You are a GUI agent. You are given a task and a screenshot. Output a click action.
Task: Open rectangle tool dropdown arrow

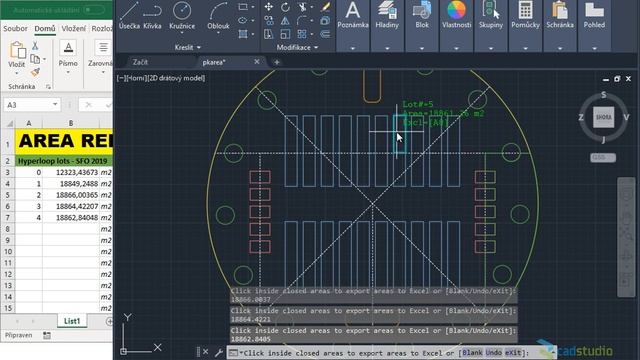[x=253, y=7]
